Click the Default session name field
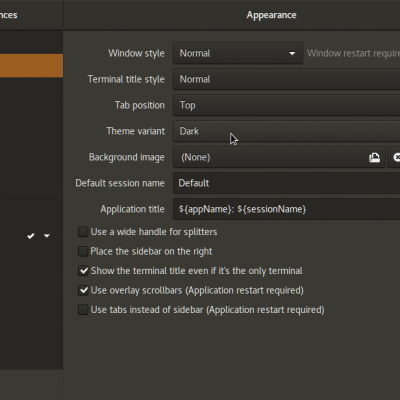The image size is (400, 400). (286, 183)
